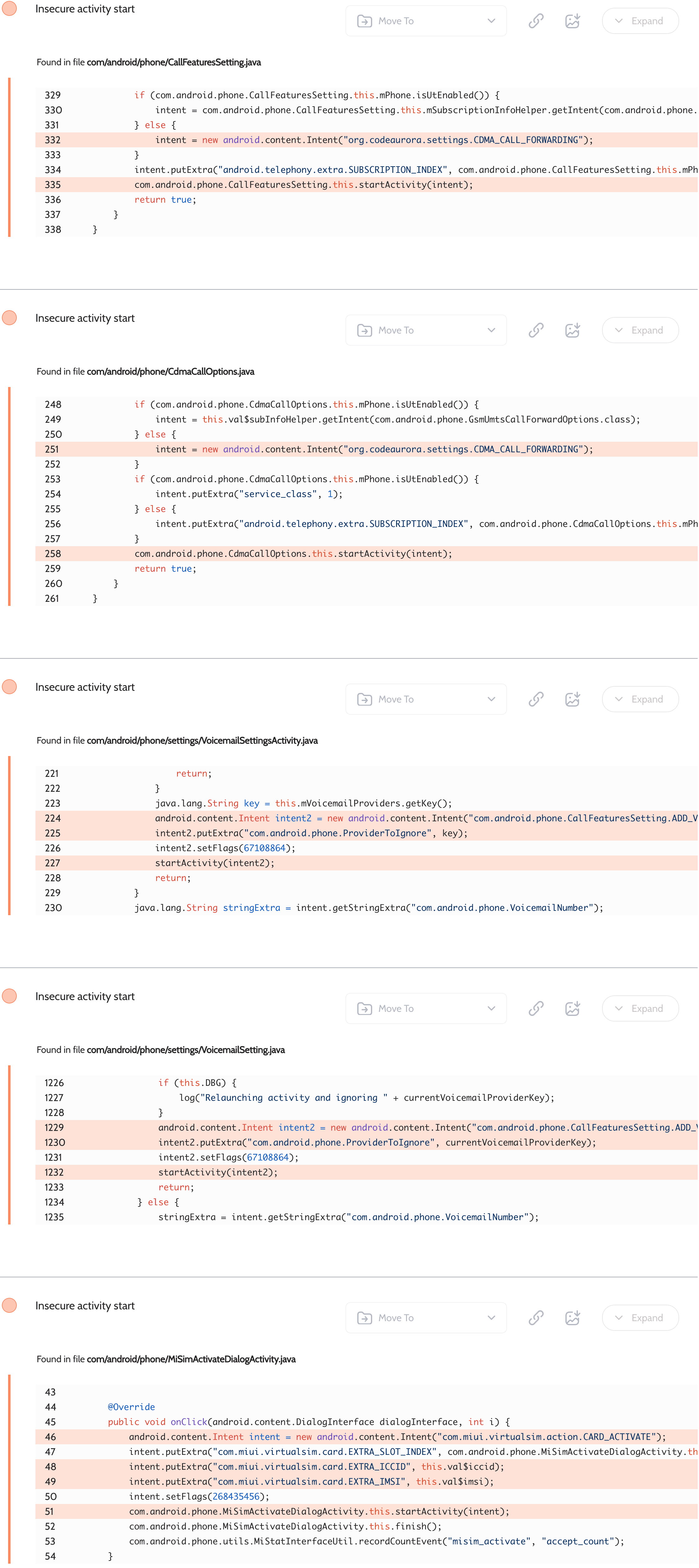Open Move To dropdown for CdmaCallOptions.java finding
The height and width of the screenshot is (1568, 699).
426,330
